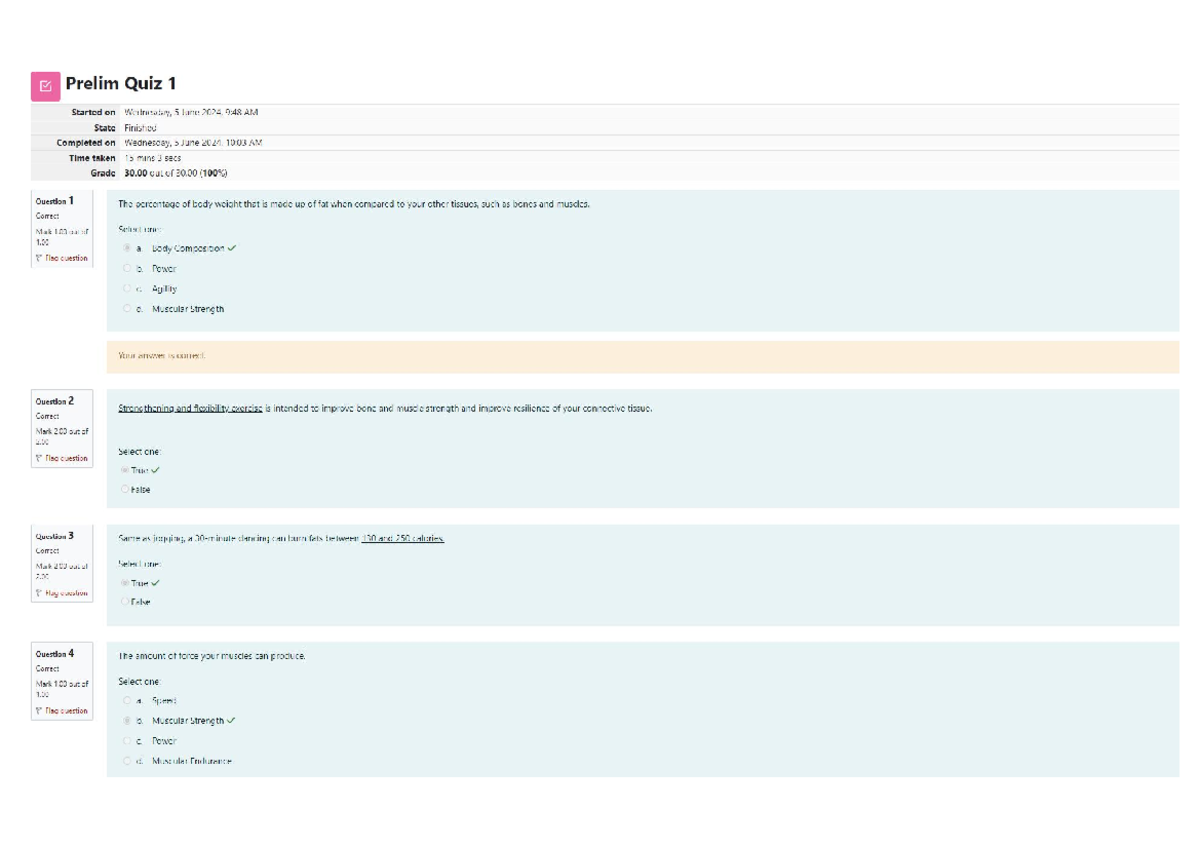The width and height of the screenshot is (1200, 848).
Task: Click the pink Prelim Quiz 1 icon
Action: 45,86
